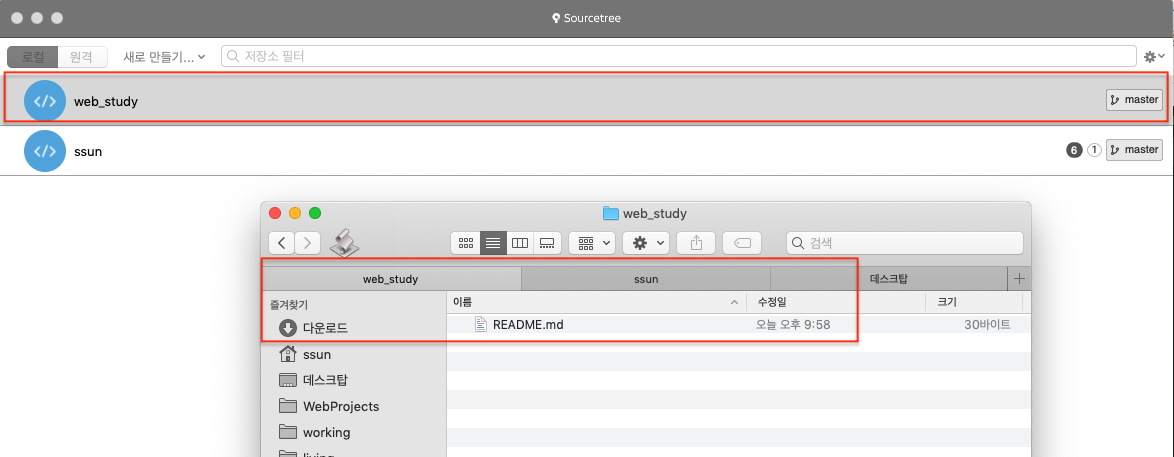This screenshot has width=1174, height=457.
Task: Click README.md modified time 오늘 오후 9:58
Action: tap(794, 324)
